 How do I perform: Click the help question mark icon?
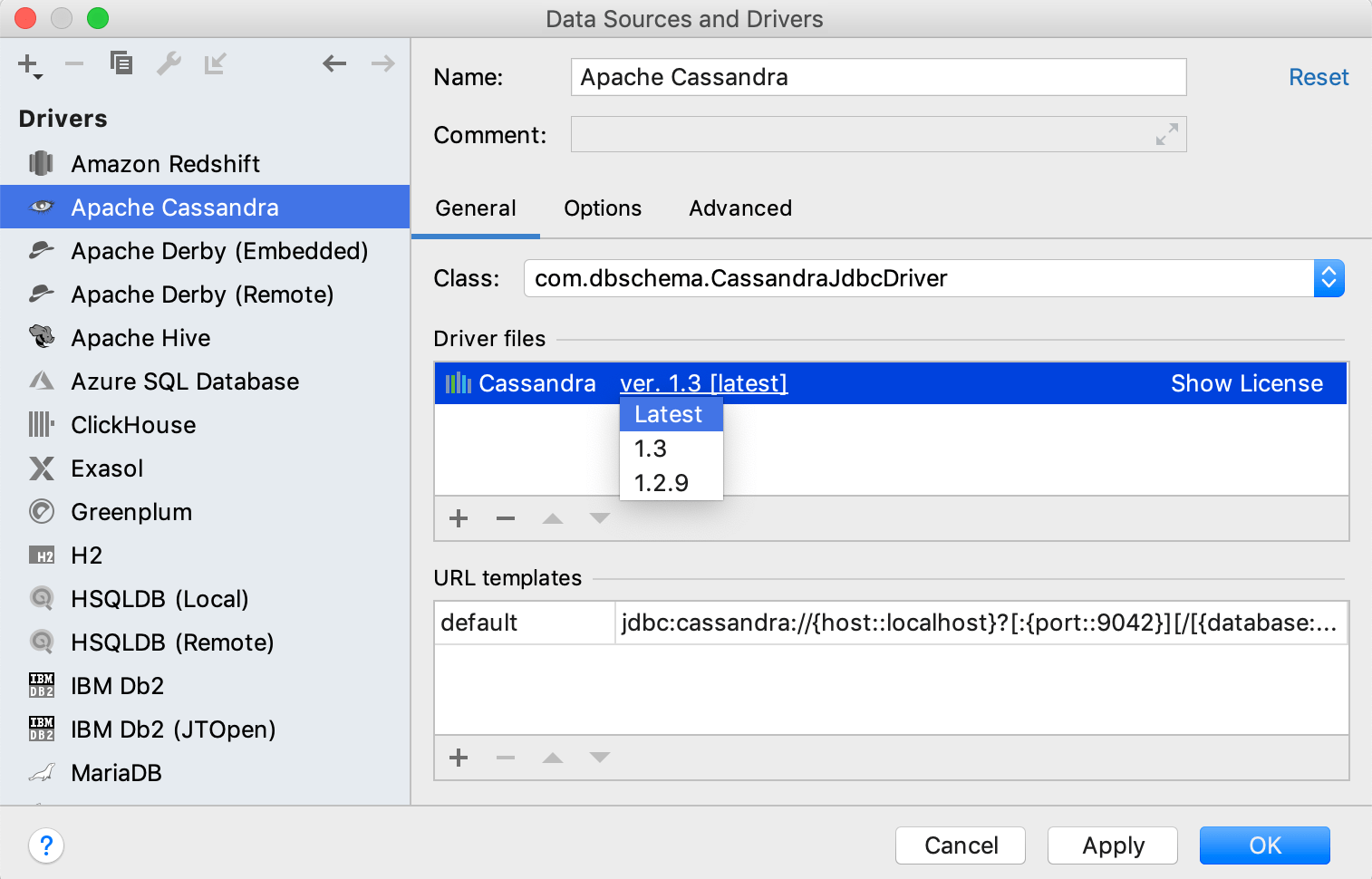46,845
